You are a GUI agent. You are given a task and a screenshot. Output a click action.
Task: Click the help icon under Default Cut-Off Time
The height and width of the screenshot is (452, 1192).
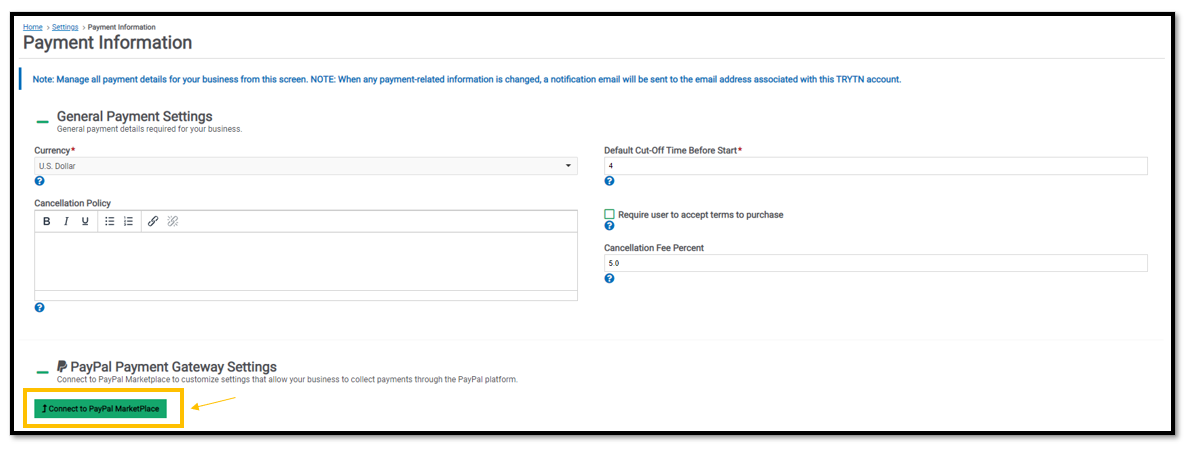click(609, 182)
